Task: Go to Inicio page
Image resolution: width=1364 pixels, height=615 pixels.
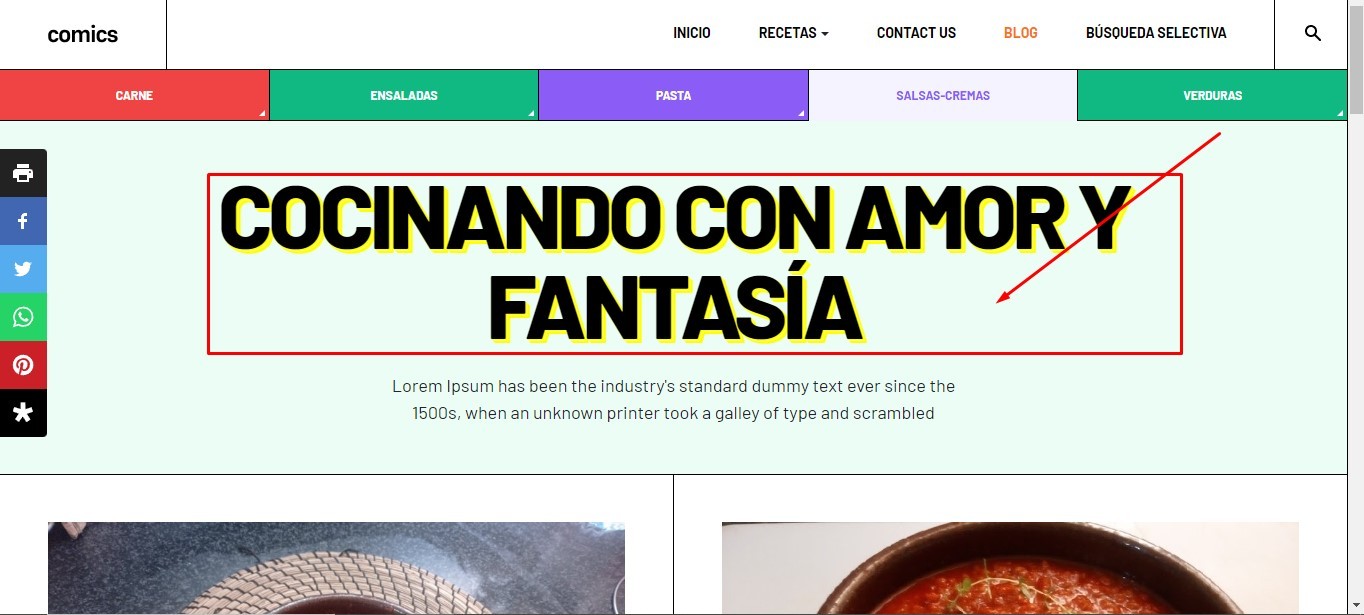Action: click(x=692, y=33)
